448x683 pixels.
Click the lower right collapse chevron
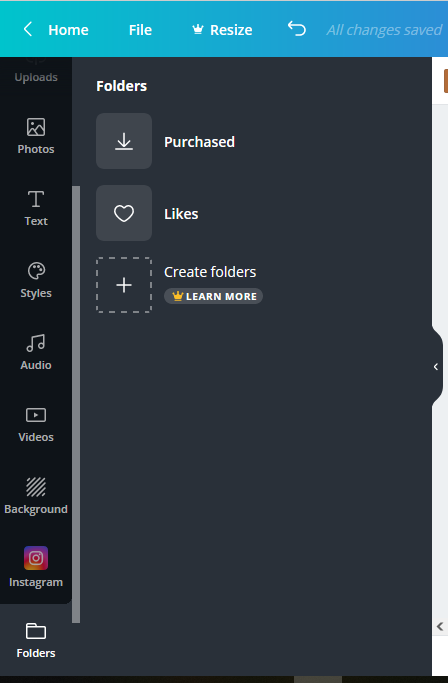(440, 626)
